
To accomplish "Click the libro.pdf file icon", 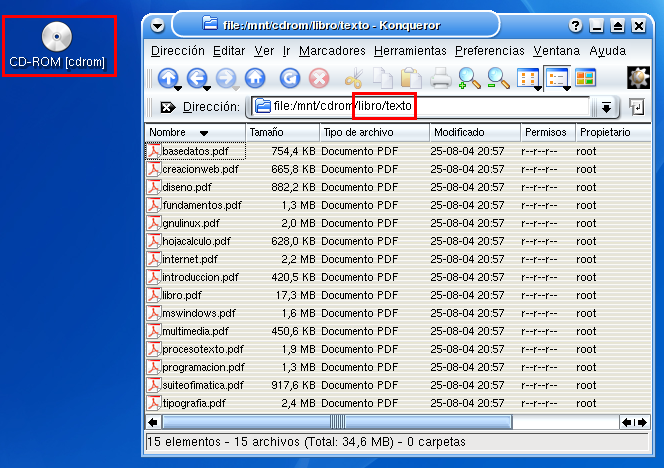I will [154, 295].
